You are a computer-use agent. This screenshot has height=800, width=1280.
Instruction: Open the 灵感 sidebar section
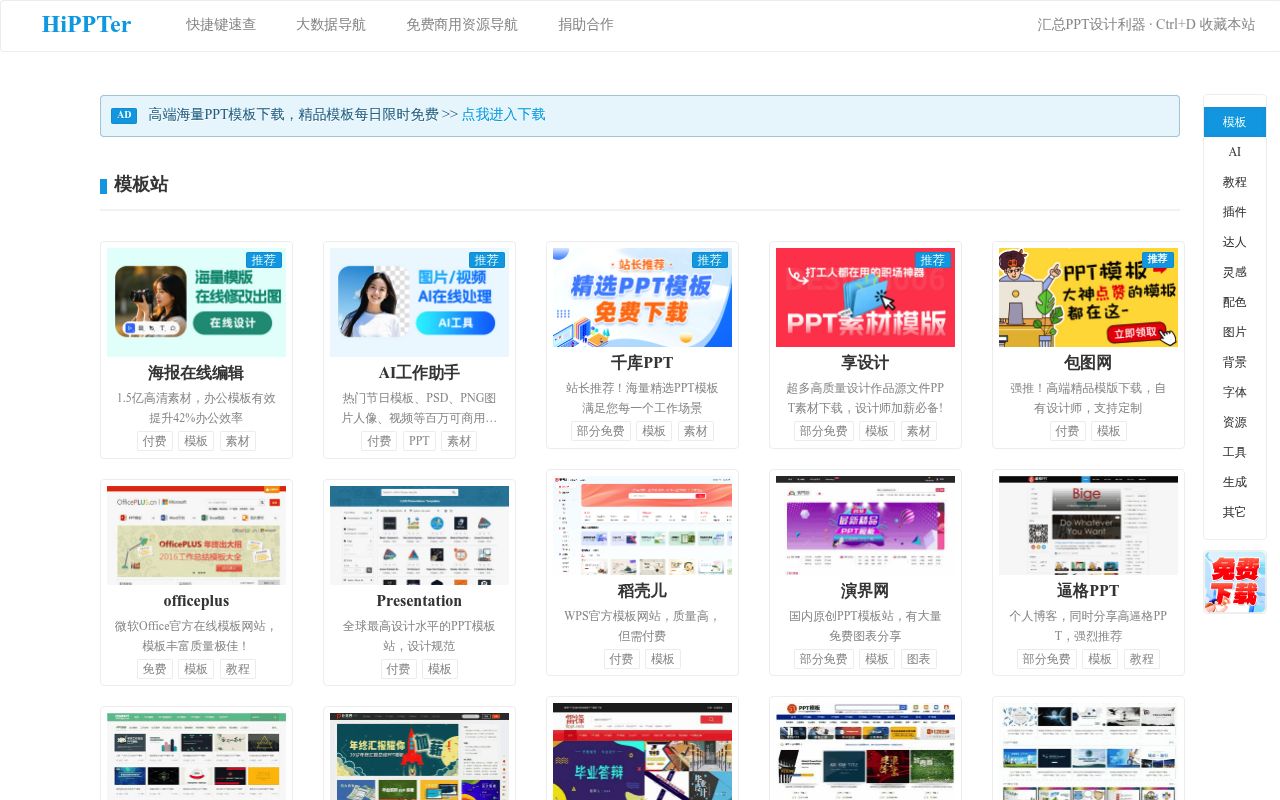click(1235, 272)
